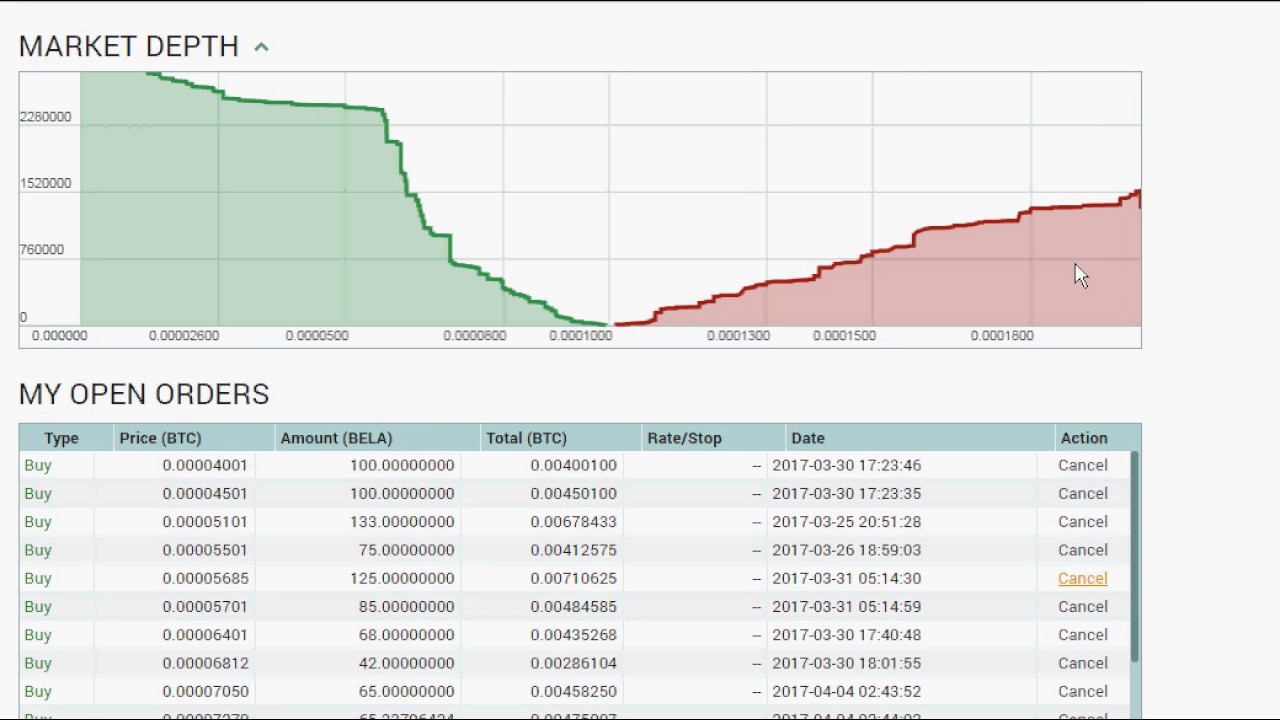This screenshot has height=720, width=1280.
Task: Select the Buy label on the first order row
Action: coord(37,465)
